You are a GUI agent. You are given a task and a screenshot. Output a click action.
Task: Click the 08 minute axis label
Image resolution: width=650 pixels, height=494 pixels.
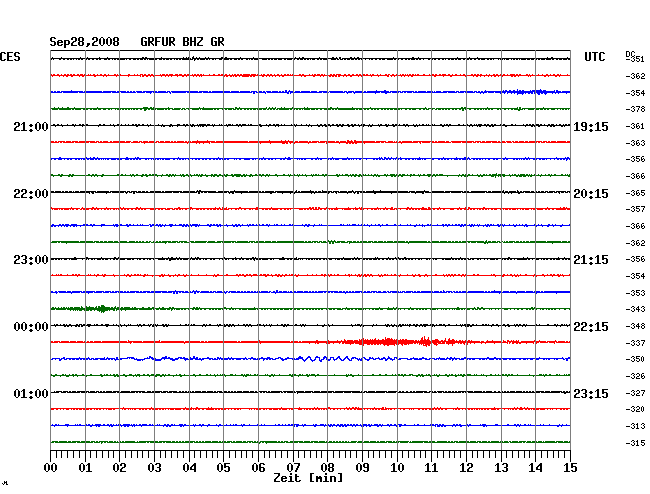pyautogui.click(x=327, y=467)
